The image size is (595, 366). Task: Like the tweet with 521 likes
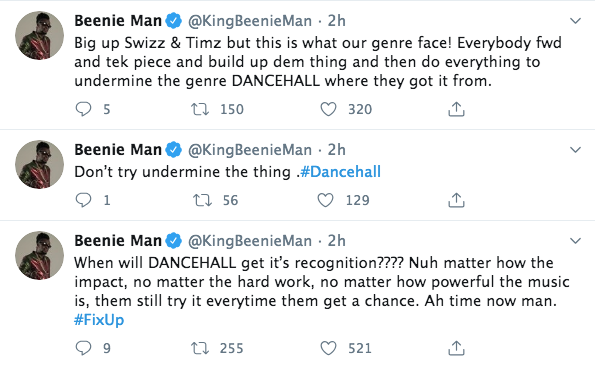(328, 348)
